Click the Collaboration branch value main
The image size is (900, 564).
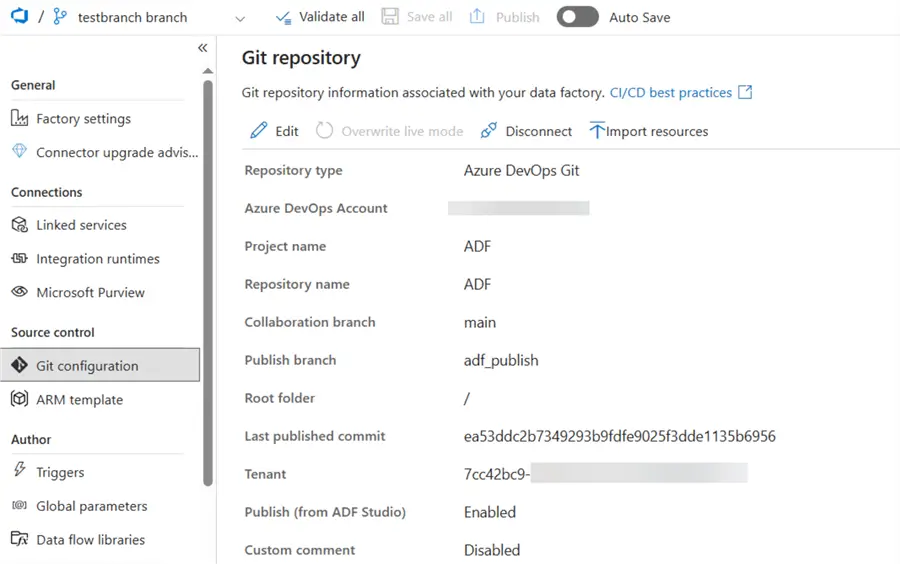pos(480,322)
